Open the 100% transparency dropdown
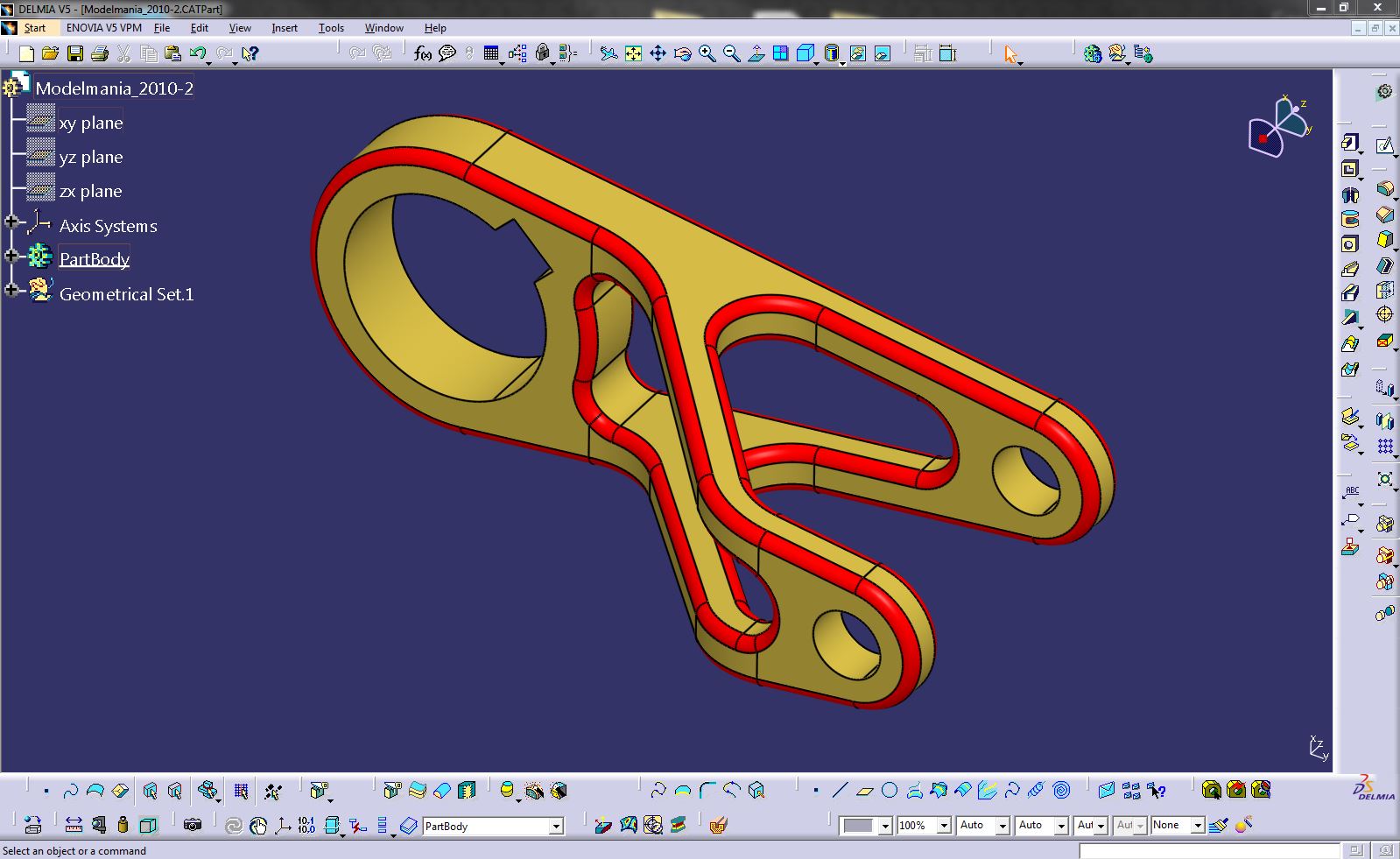 pos(944,826)
